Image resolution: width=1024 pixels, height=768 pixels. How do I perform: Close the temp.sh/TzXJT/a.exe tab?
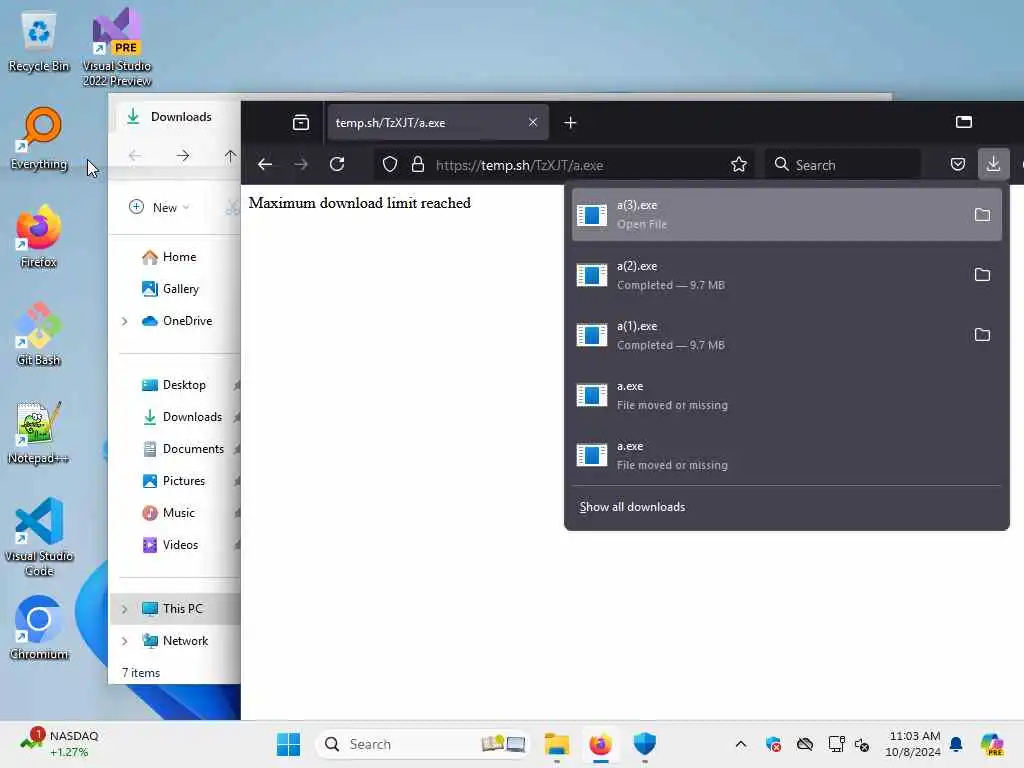coord(533,122)
